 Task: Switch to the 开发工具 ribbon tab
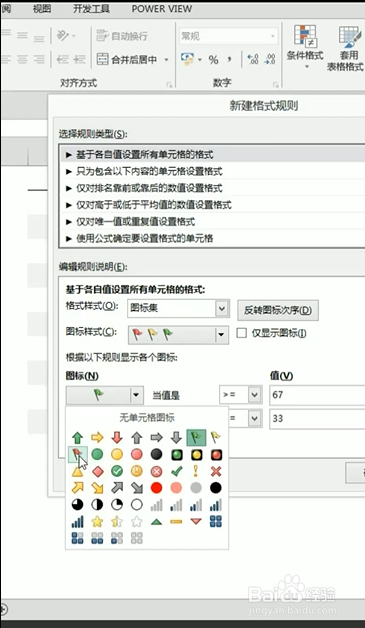click(91, 9)
